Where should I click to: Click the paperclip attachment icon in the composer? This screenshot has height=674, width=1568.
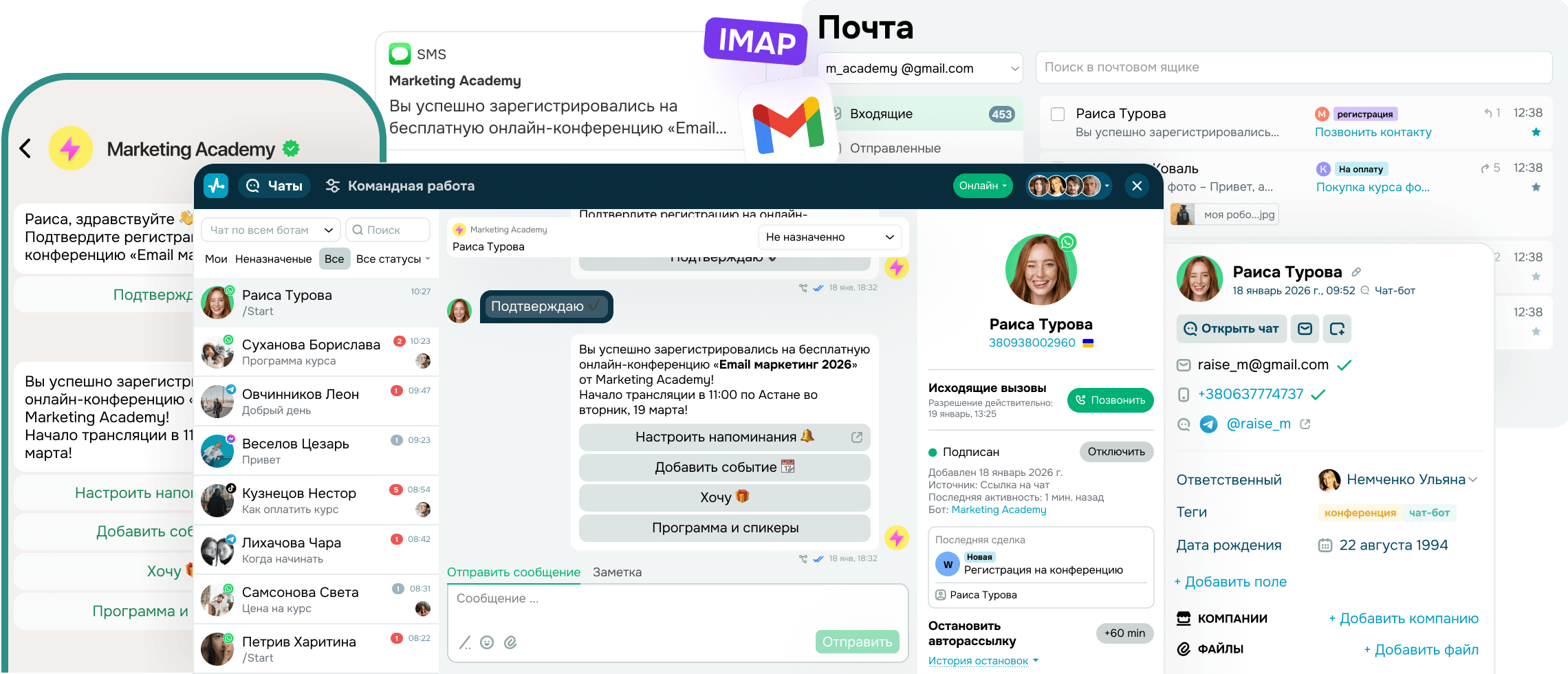pos(510,642)
